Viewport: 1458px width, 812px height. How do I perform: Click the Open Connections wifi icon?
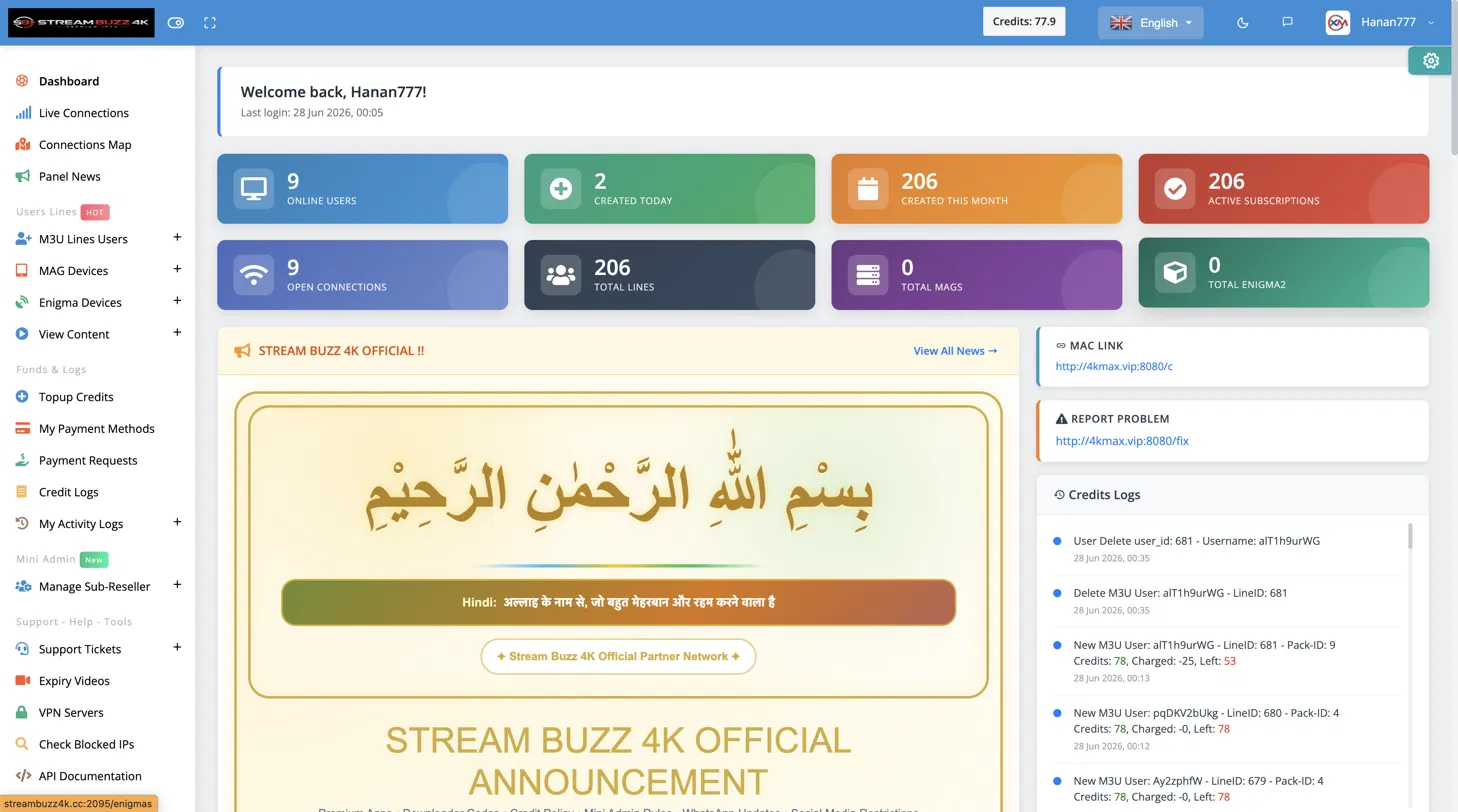pyautogui.click(x=254, y=275)
